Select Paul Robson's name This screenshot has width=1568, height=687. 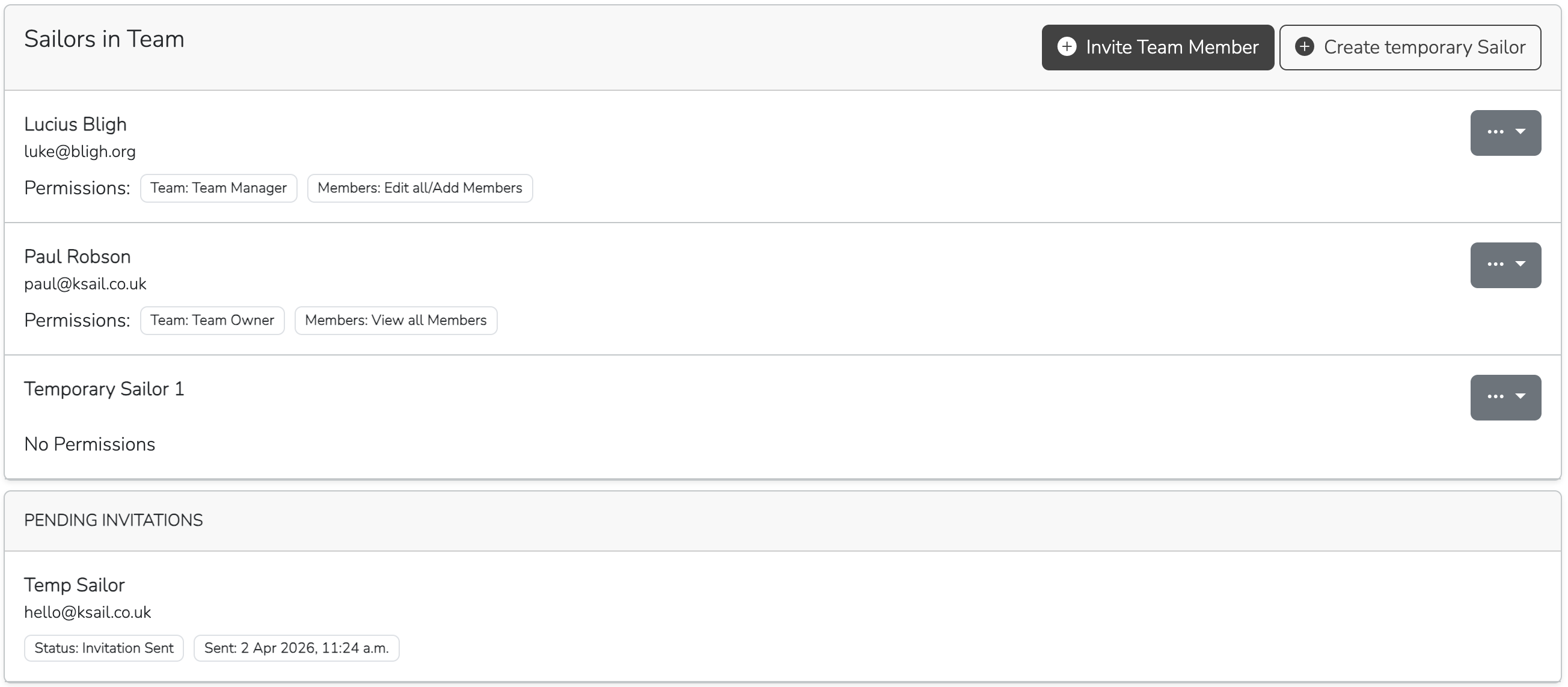78,257
